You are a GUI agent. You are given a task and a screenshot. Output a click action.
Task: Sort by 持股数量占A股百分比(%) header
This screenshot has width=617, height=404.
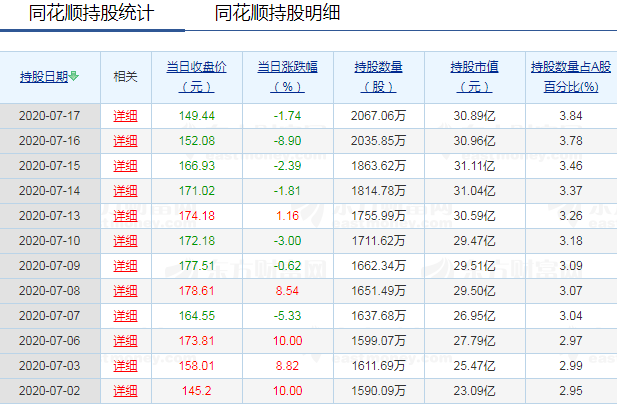[x=571, y=77]
